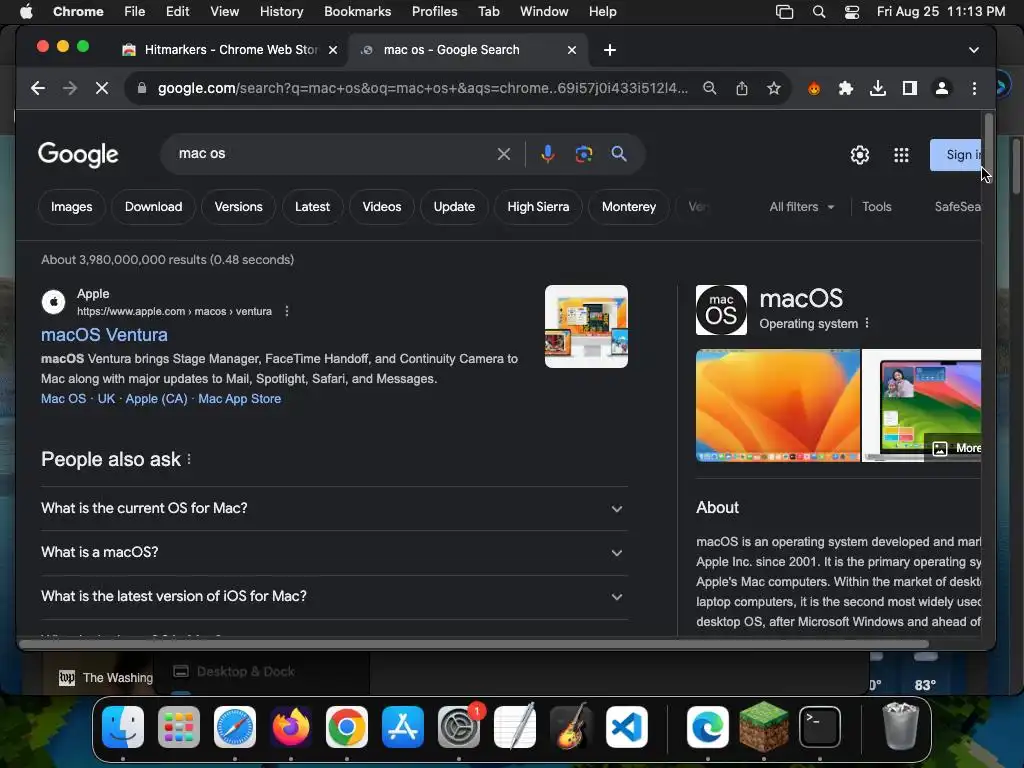Select the Videos filter chip
Image resolution: width=1024 pixels, height=768 pixels.
[x=382, y=207]
